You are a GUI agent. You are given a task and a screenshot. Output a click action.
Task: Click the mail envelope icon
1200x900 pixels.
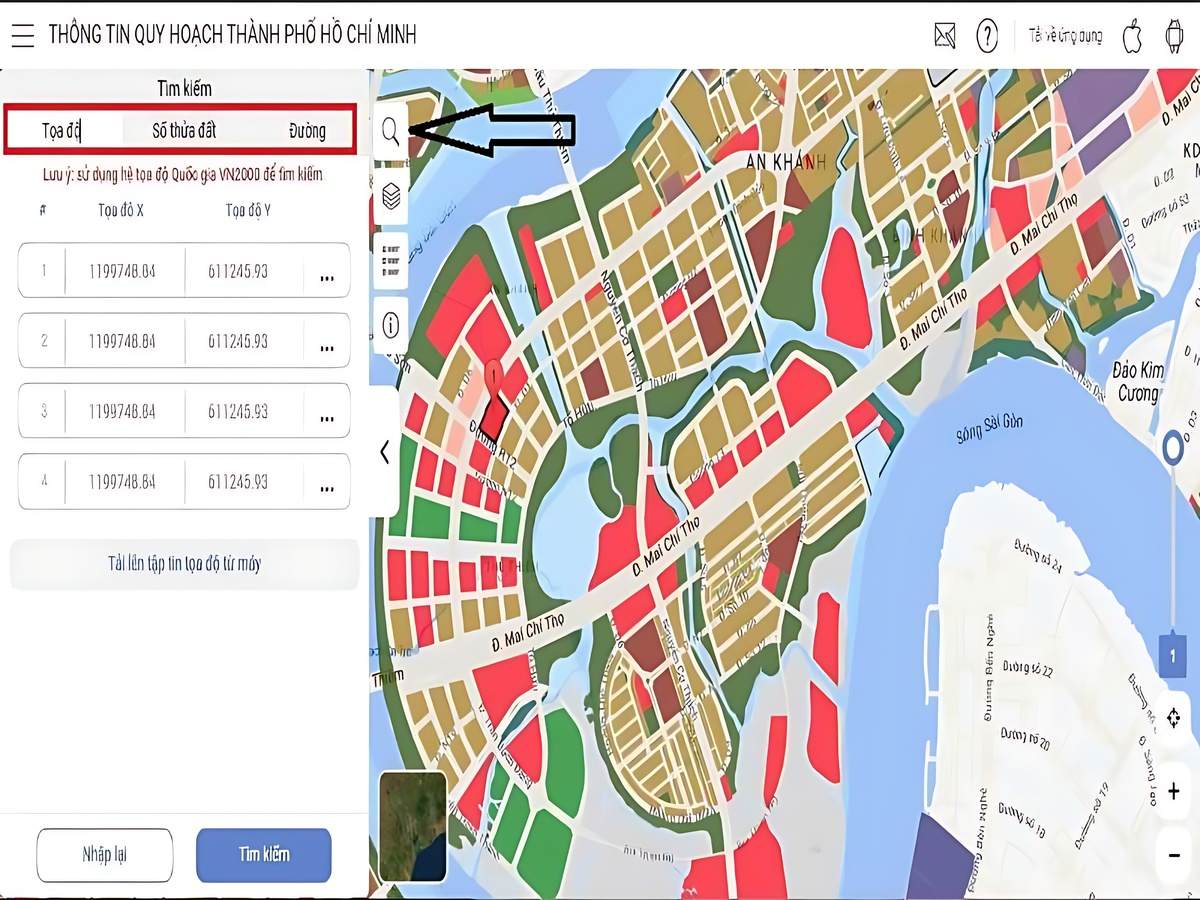click(945, 36)
